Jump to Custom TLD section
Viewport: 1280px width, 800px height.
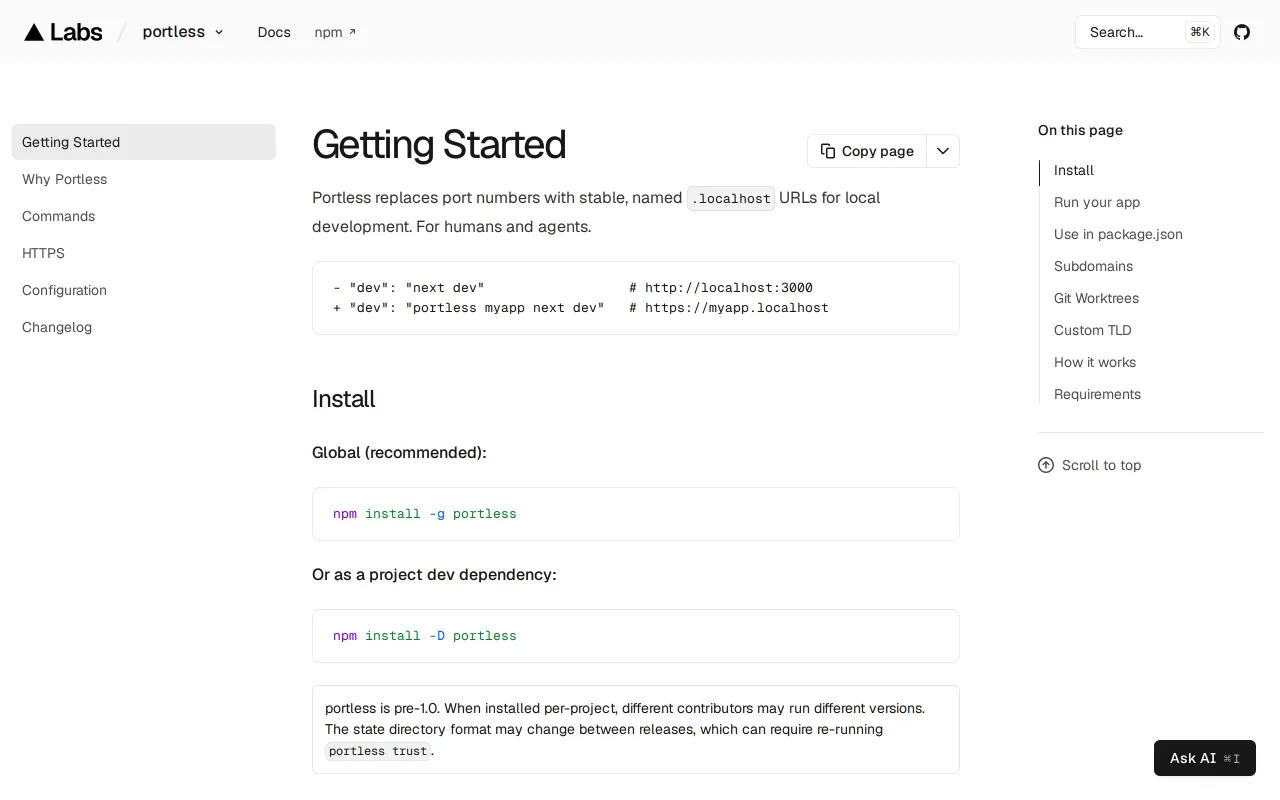(1093, 330)
